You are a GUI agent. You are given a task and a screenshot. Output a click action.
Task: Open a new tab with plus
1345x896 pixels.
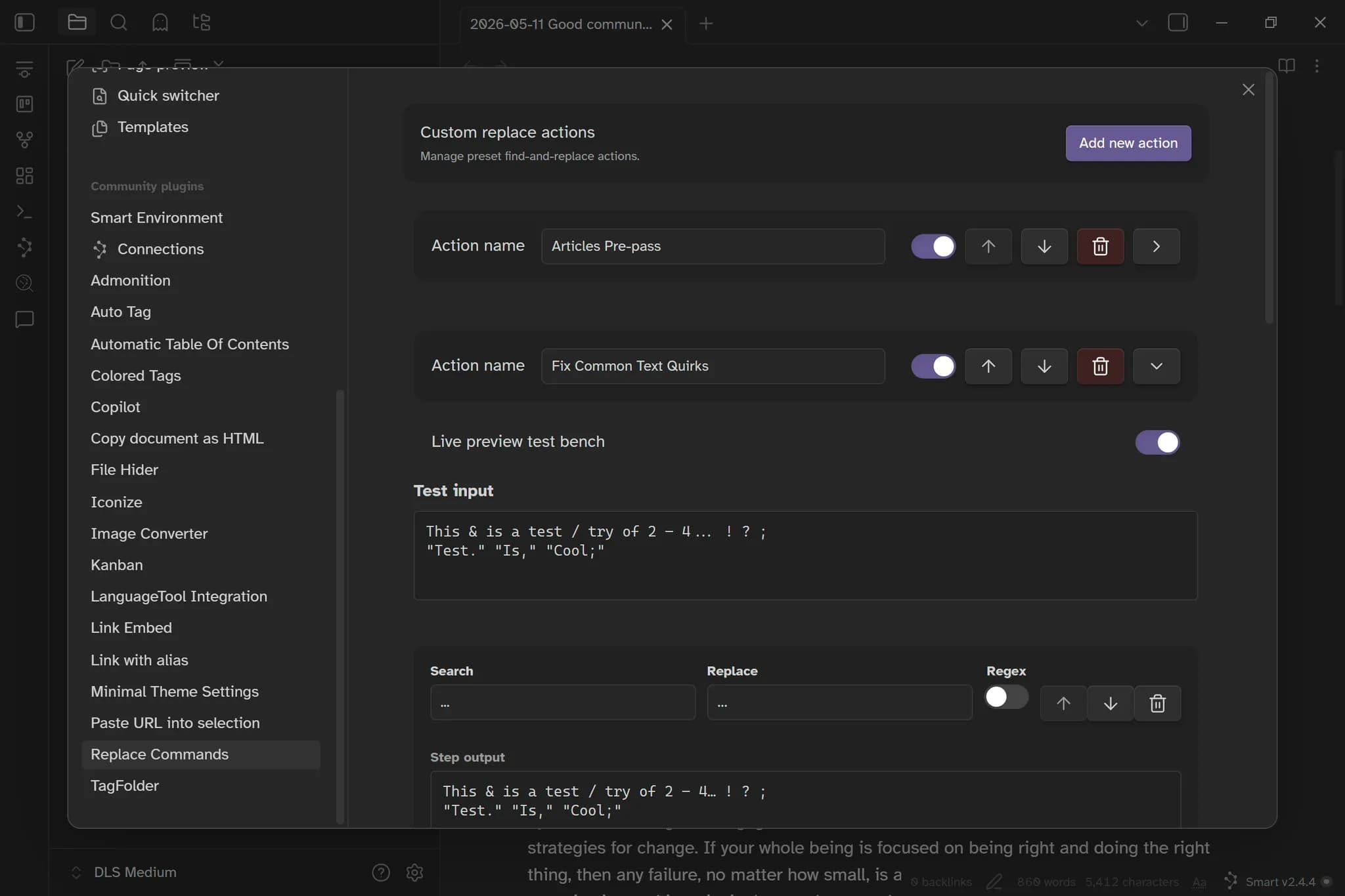coord(706,24)
